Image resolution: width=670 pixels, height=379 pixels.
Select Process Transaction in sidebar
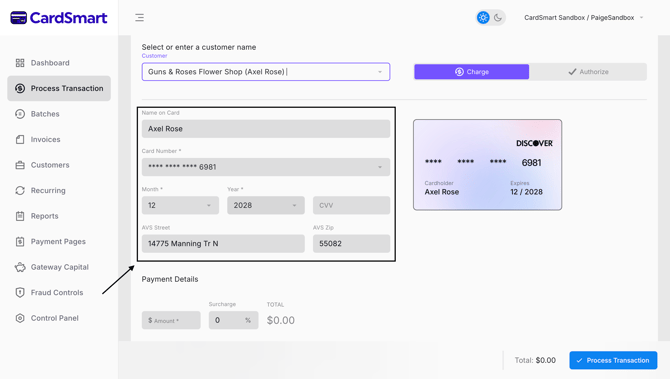[59, 88]
